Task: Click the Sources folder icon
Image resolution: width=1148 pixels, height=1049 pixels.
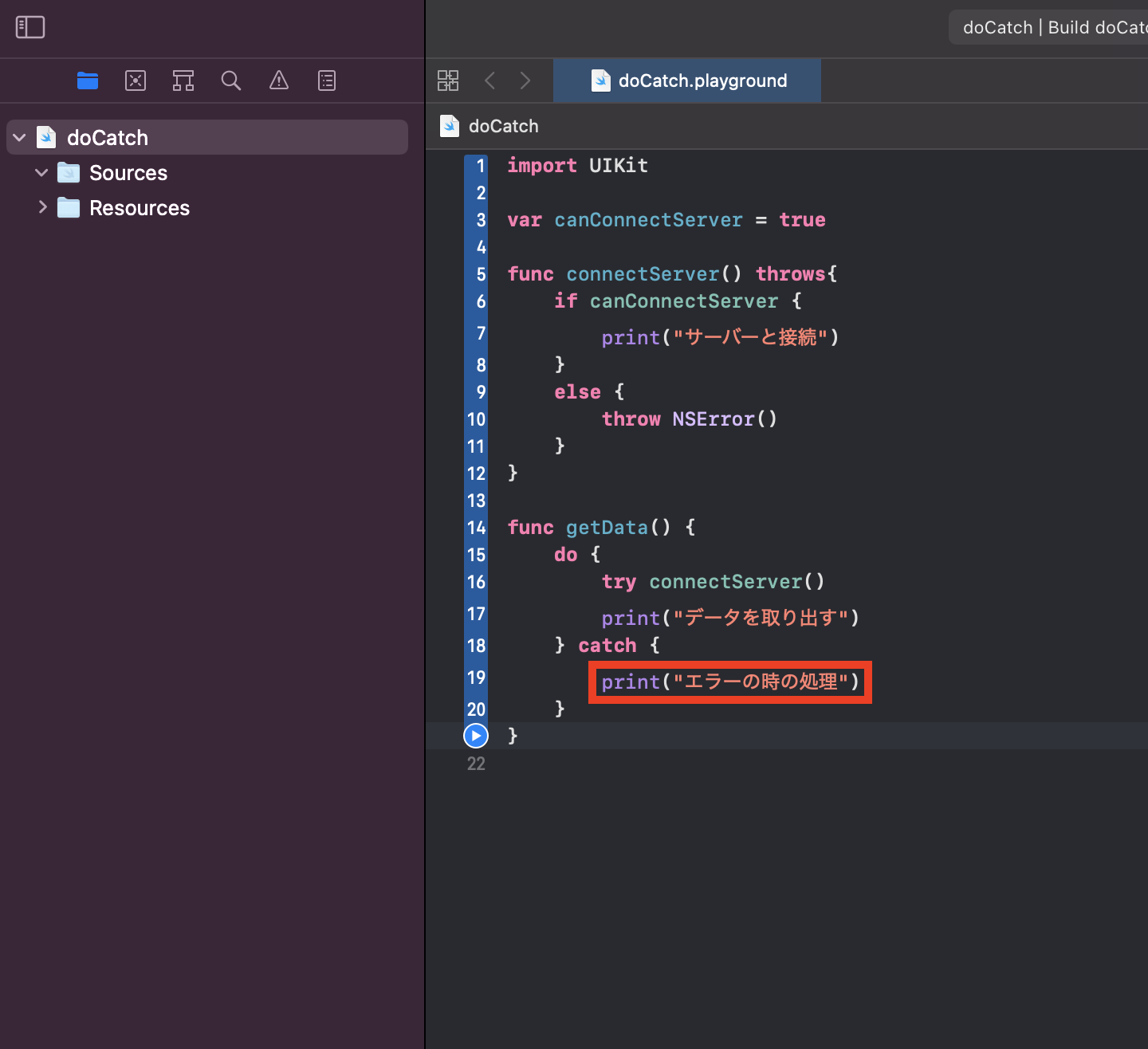Action: 69,173
